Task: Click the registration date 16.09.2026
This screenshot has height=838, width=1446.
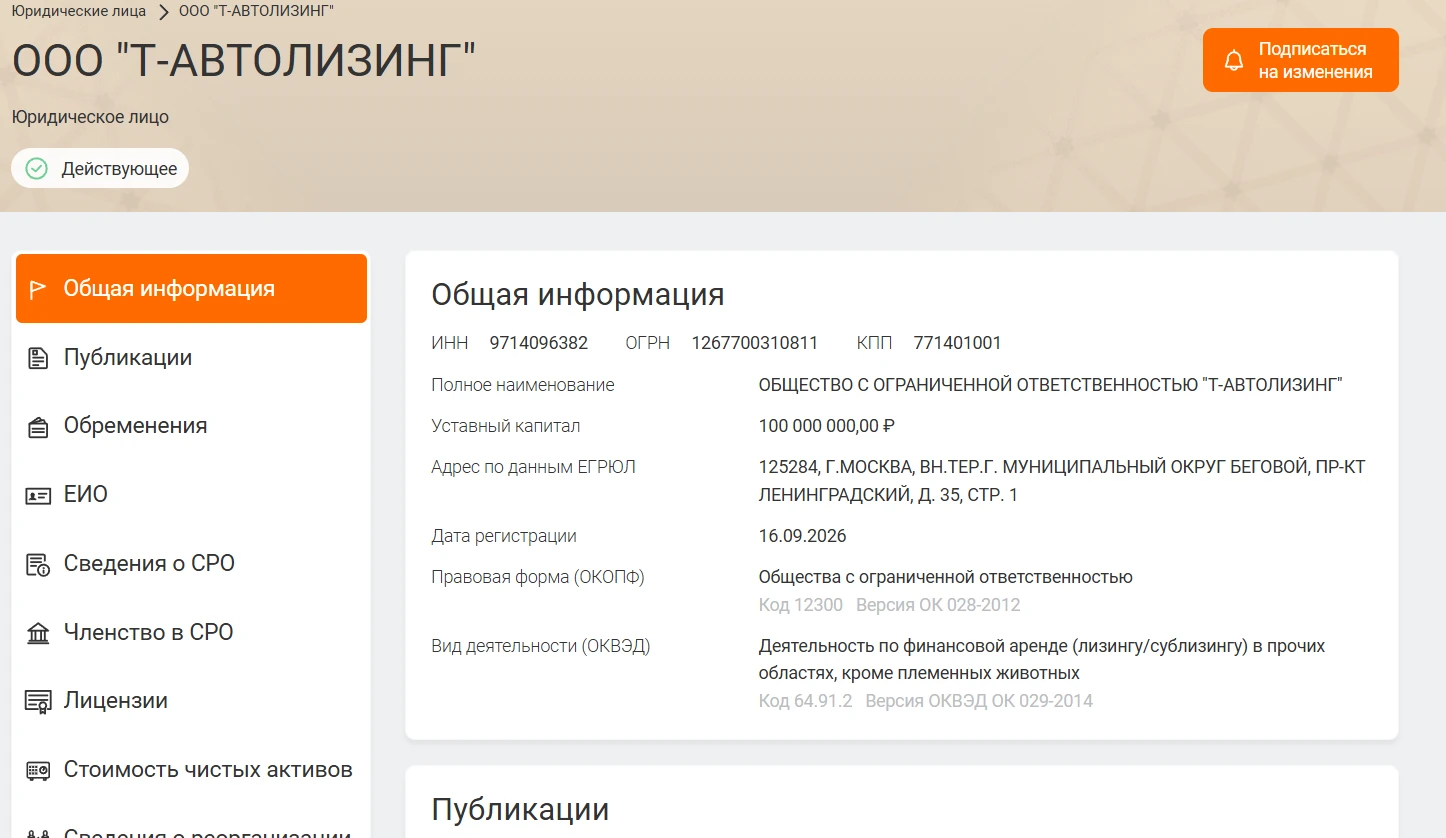Action: tap(803, 536)
